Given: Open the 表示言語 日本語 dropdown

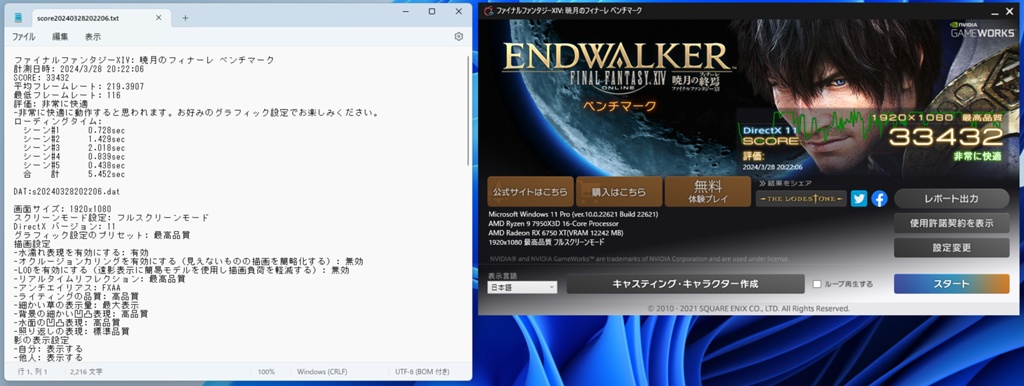Looking at the screenshot, I should pyautogui.click(x=522, y=287).
